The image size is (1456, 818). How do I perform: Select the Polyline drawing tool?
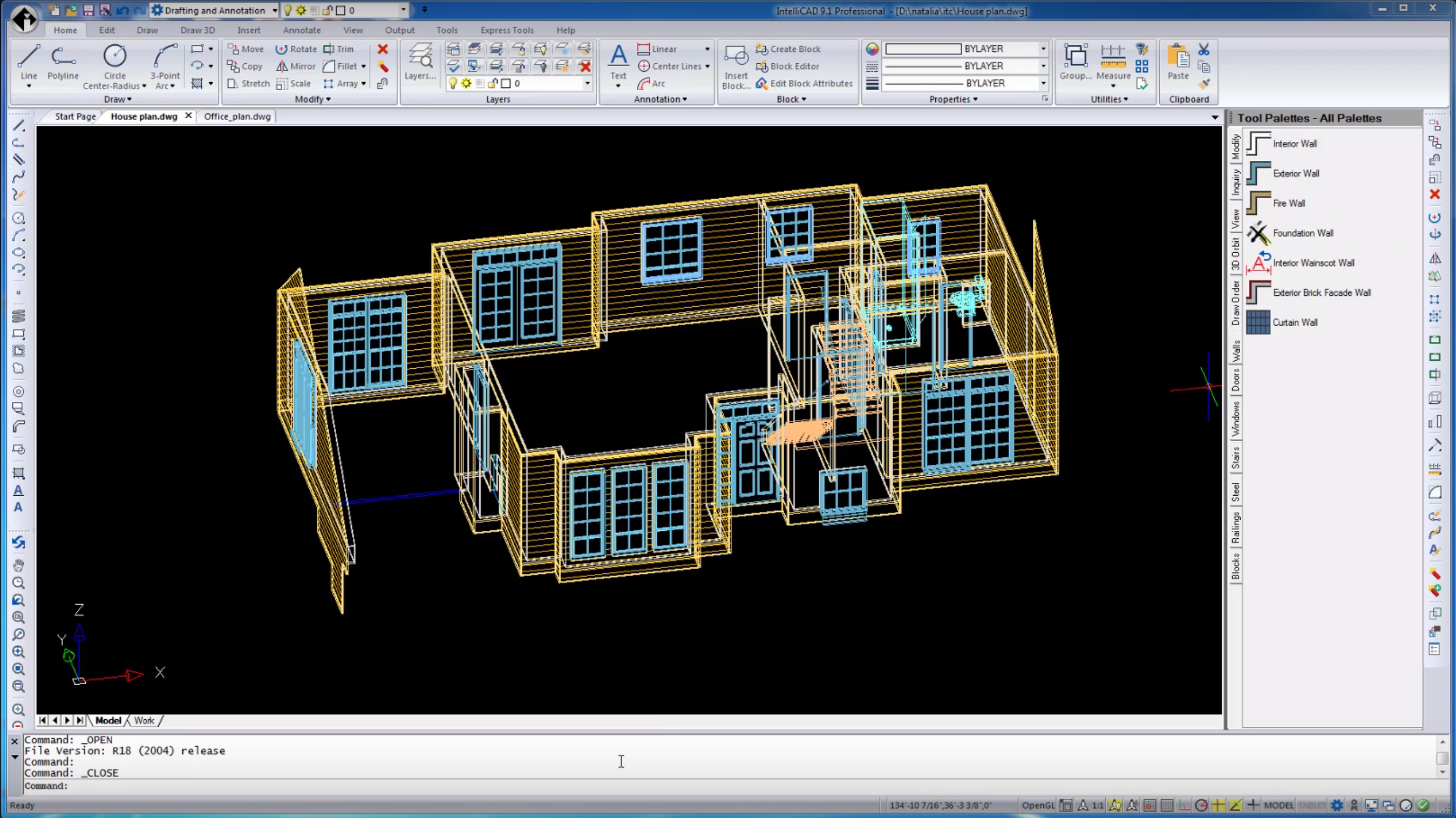tap(63, 62)
